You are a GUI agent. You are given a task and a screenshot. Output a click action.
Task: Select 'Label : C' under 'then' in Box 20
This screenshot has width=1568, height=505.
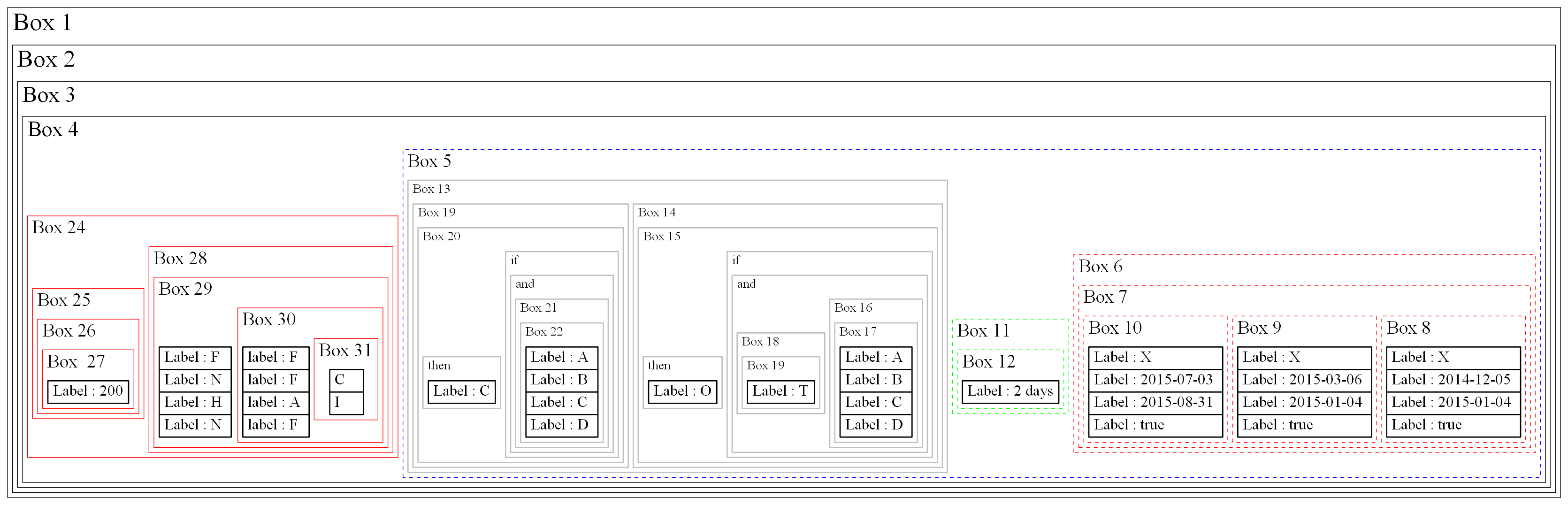pyautogui.click(x=461, y=391)
